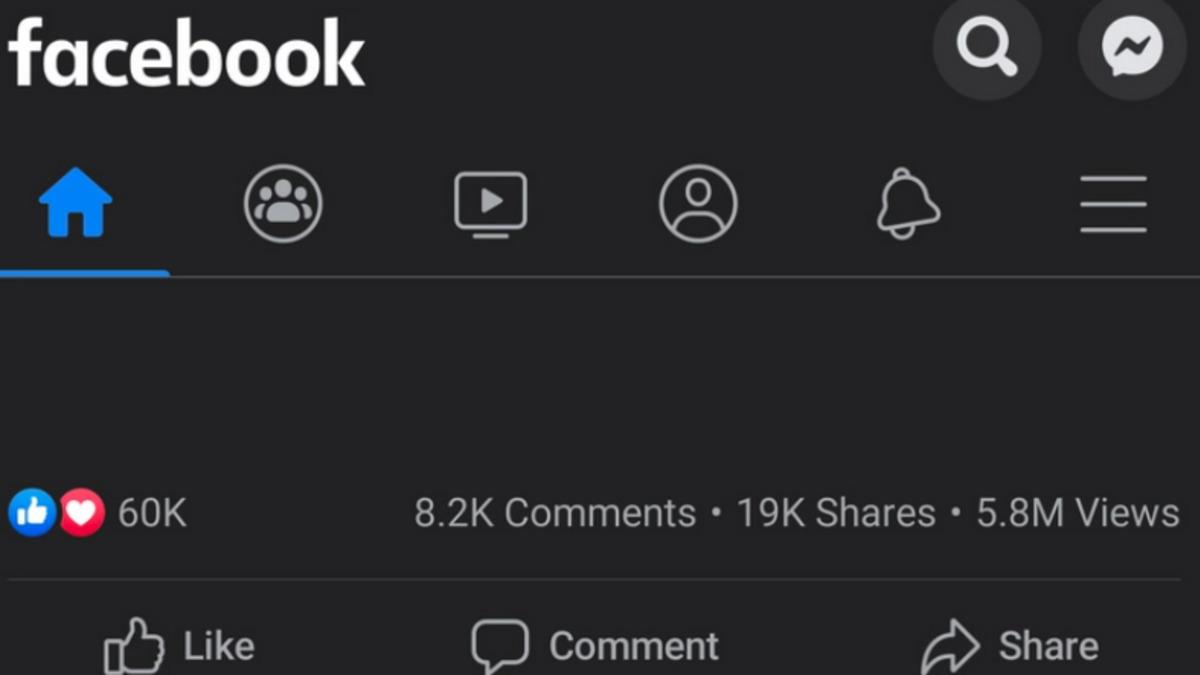The height and width of the screenshot is (675, 1200).
Task: Open the Groups tab
Action: click(x=283, y=203)
